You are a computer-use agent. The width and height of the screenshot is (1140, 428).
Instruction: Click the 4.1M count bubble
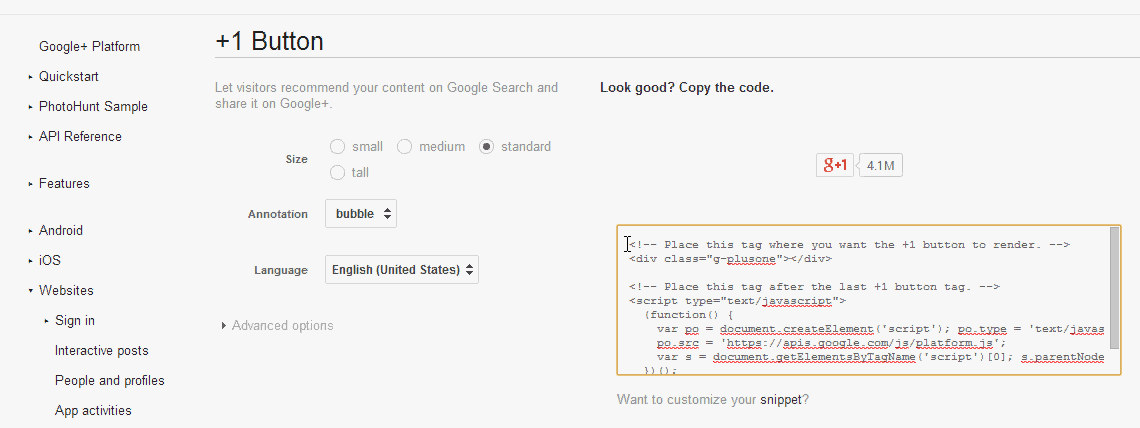coord(881,166)
